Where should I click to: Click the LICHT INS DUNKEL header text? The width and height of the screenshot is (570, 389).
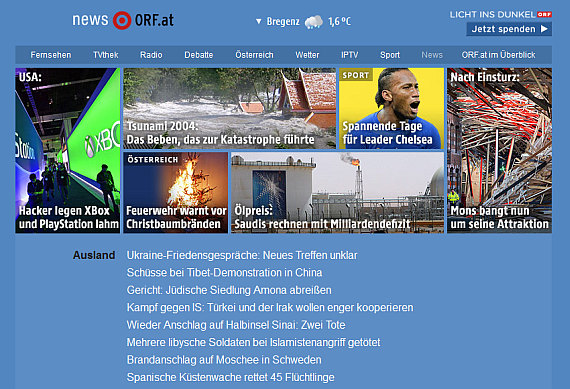pos(493,15)
